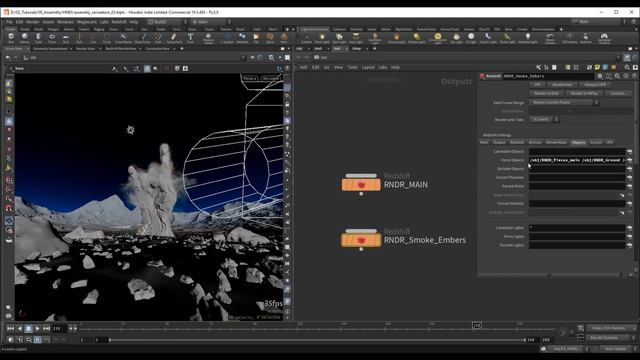Select the Sphere shelf tool
The height and width of the screenshot is (360, 640).
(24, 37)
